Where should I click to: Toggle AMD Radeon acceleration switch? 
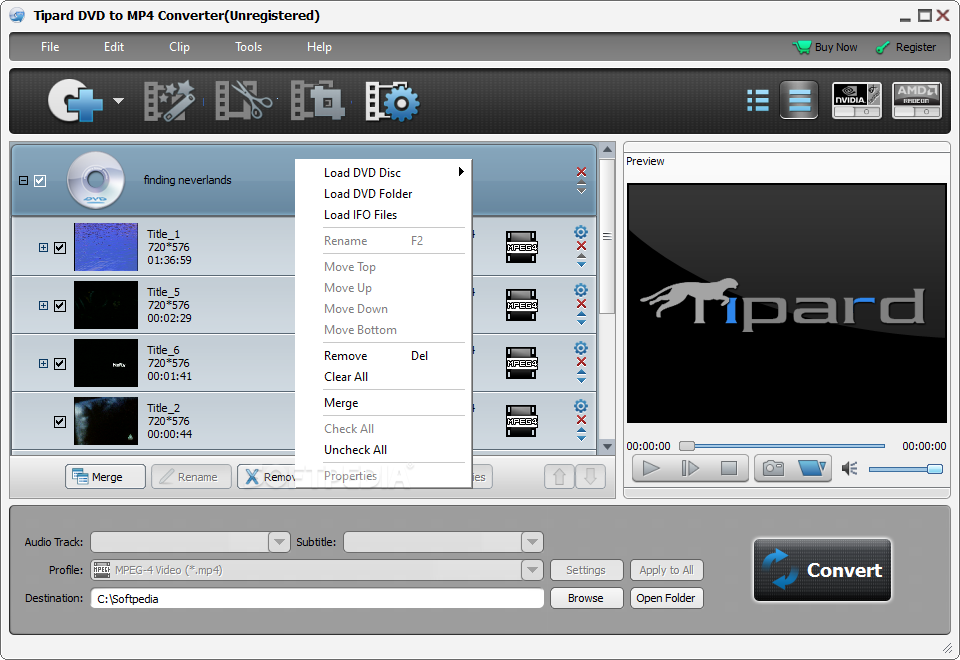tap(917, 100)
